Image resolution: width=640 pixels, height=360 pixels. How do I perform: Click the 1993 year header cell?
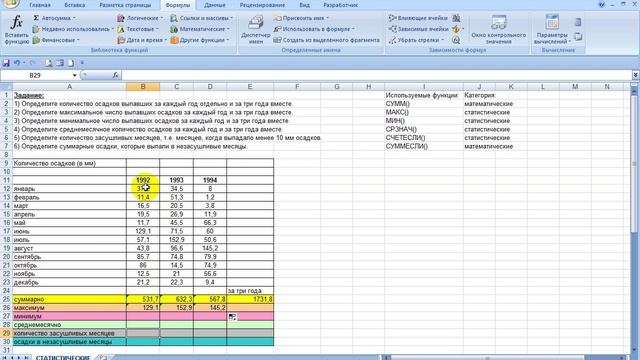pyautogui.click(x=176, y=180)
